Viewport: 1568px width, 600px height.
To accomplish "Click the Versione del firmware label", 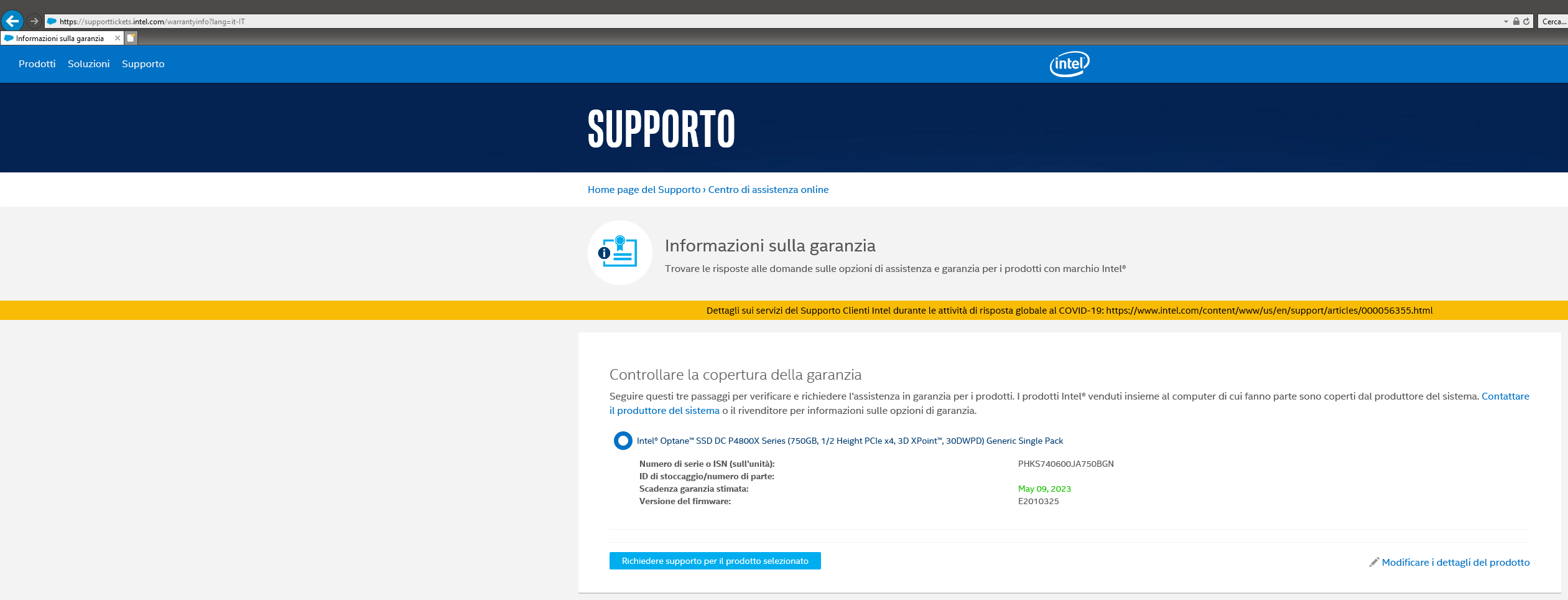I will (685, 501).
